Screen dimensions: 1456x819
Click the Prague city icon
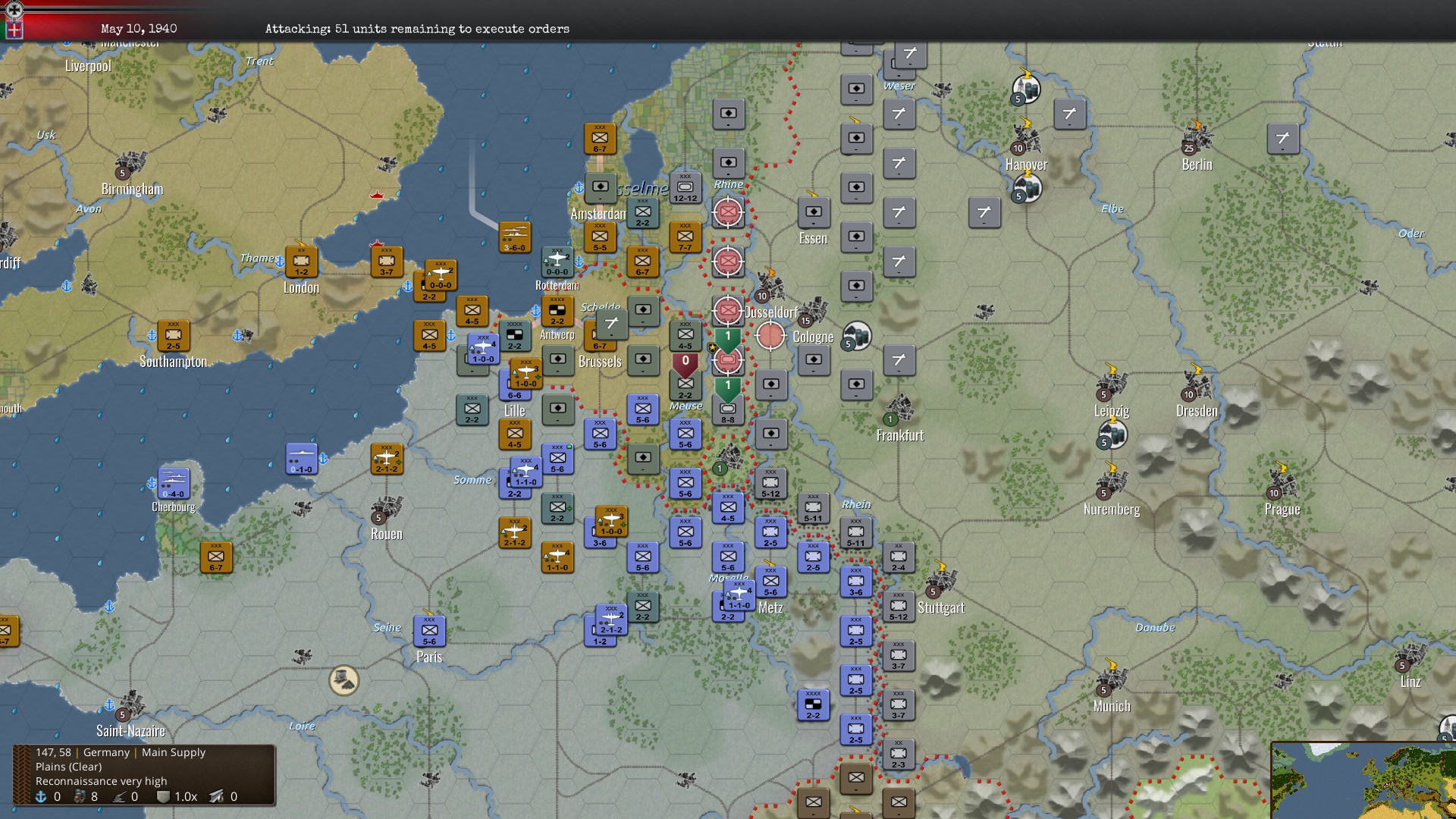click(1282, 484)
